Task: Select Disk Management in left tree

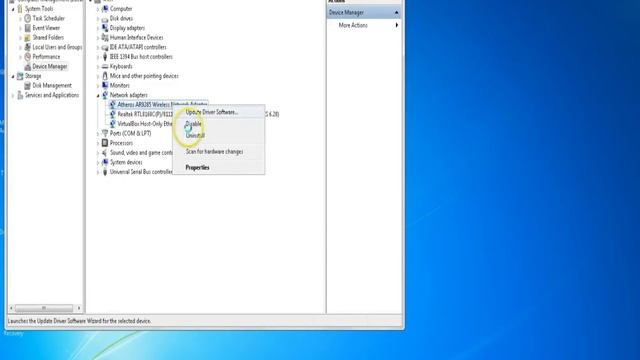Action: pyautogui.click(x=52, y=85)
